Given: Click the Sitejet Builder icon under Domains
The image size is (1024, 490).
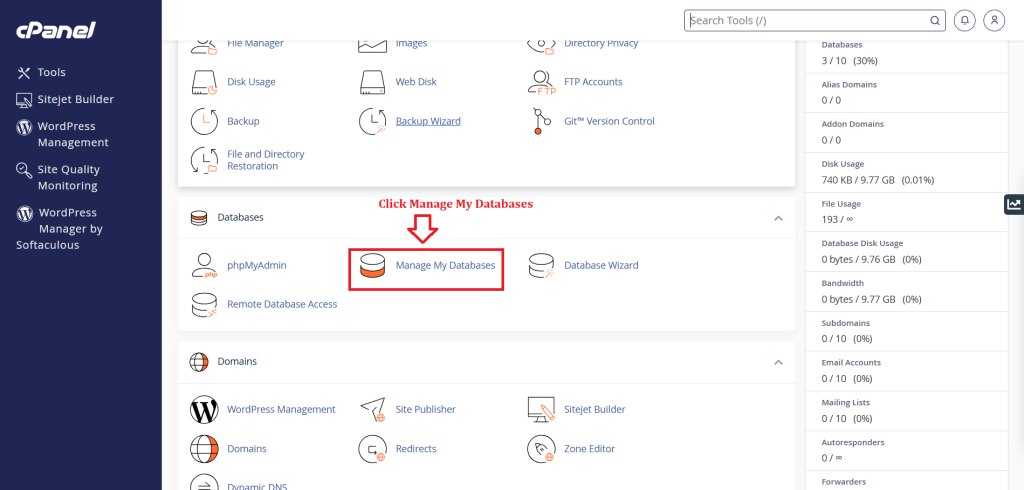Looking at the screenshot, I should click(x=541, y=410).
